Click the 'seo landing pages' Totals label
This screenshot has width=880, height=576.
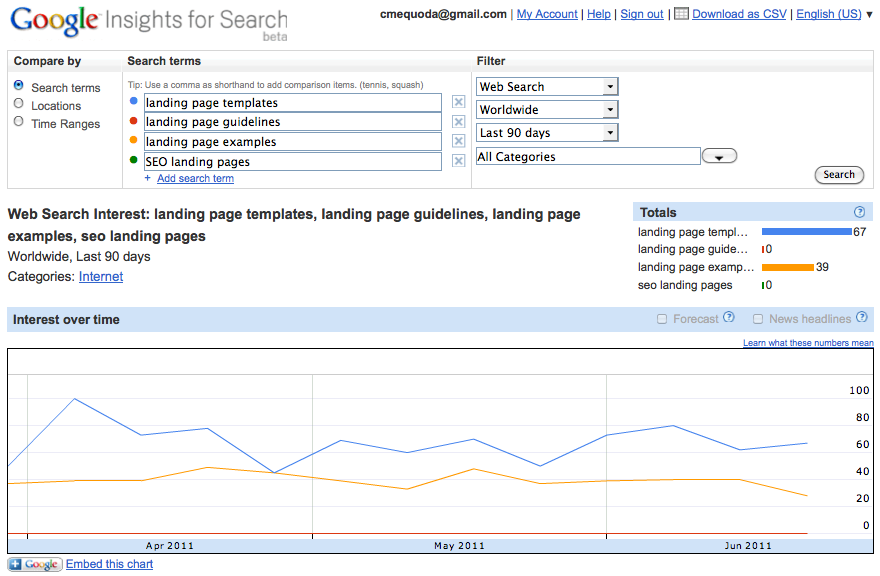tap(685, 285)
